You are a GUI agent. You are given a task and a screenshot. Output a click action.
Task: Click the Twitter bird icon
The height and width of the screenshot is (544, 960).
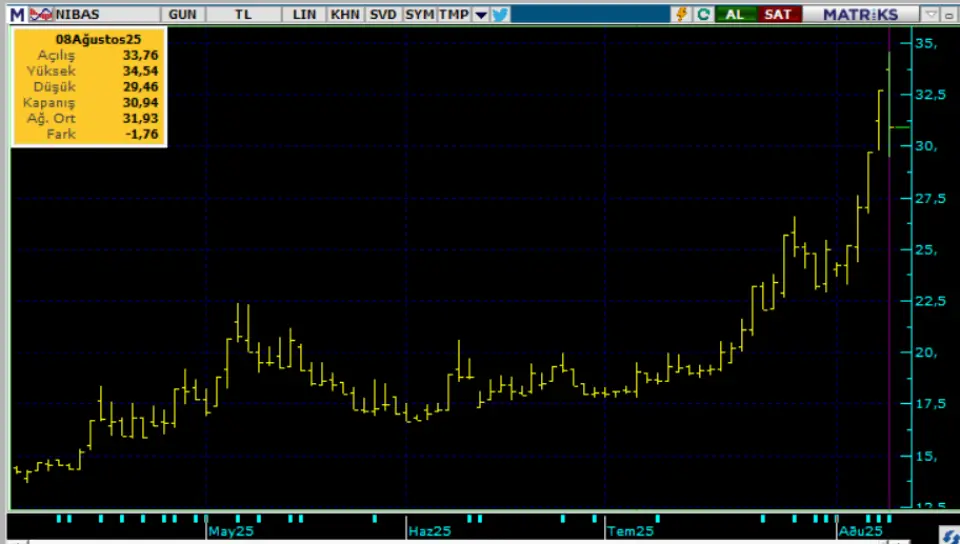tap(500, 14)
